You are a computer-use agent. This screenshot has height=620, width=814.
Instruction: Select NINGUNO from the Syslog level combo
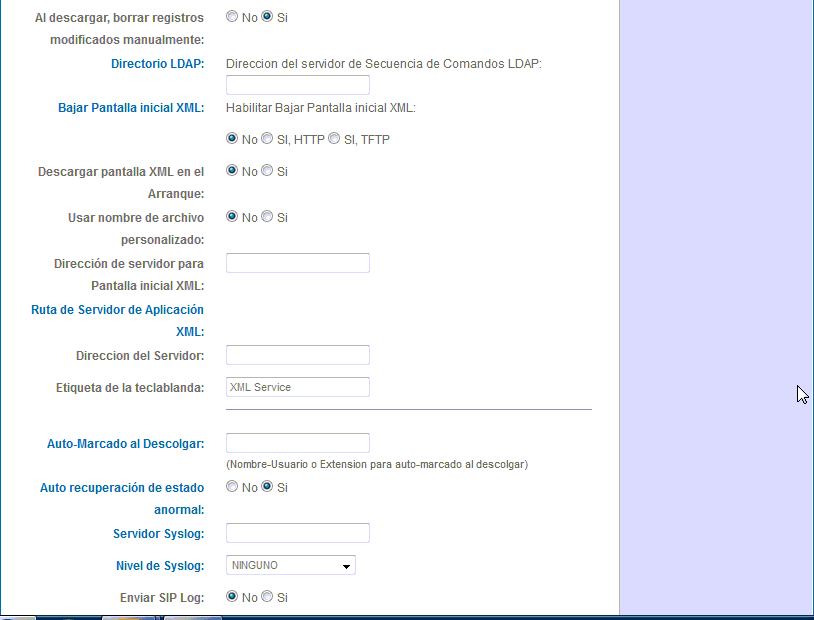click(x=290, y=565)
